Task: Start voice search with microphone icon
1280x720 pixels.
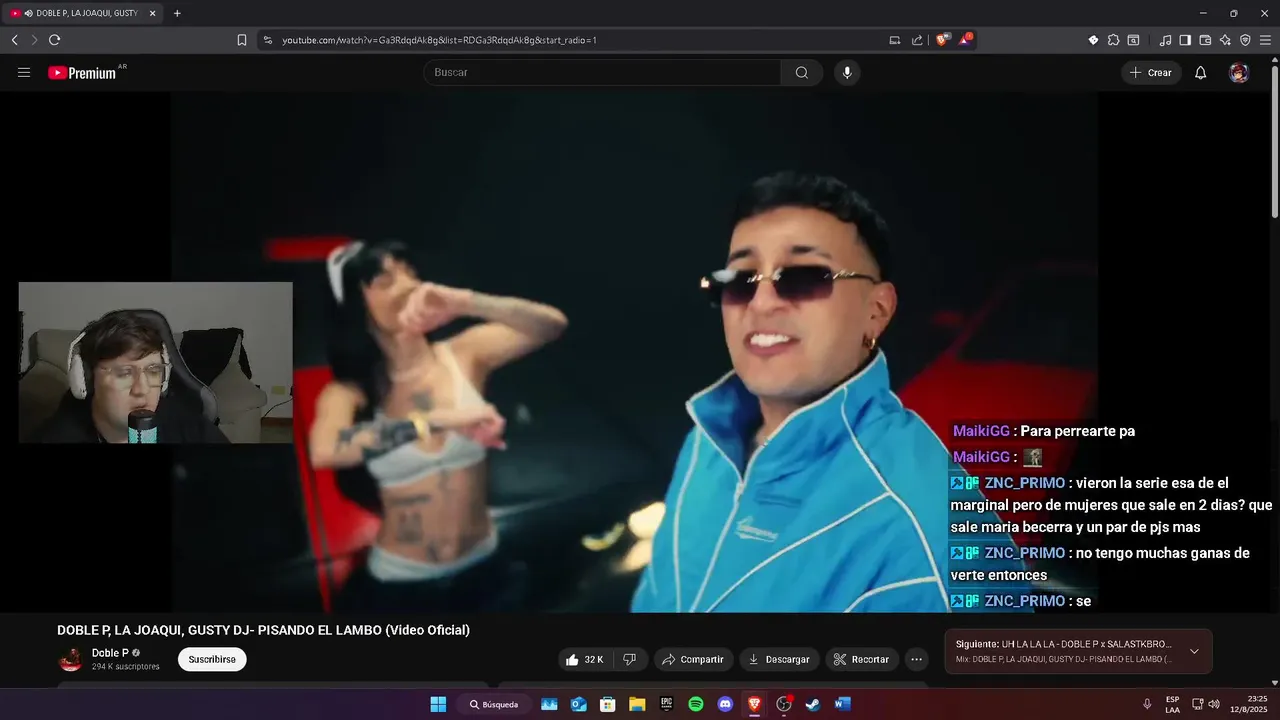Action: tap(847, 72)
